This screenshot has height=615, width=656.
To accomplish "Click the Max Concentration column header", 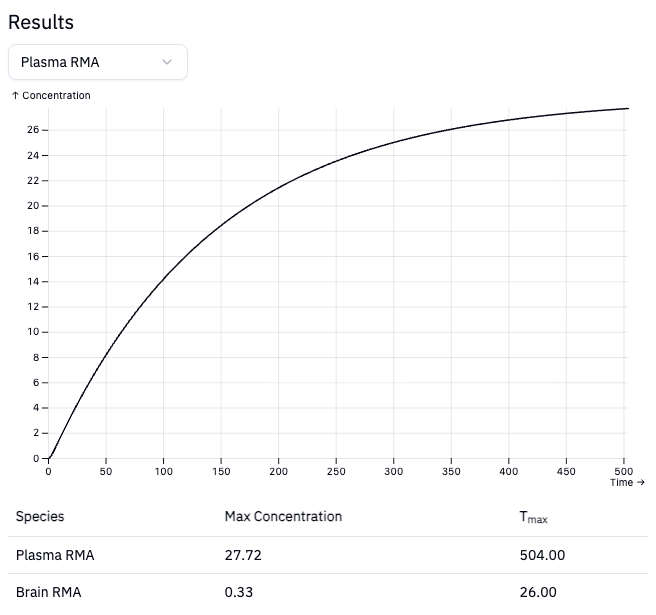I will click(283, 517).
